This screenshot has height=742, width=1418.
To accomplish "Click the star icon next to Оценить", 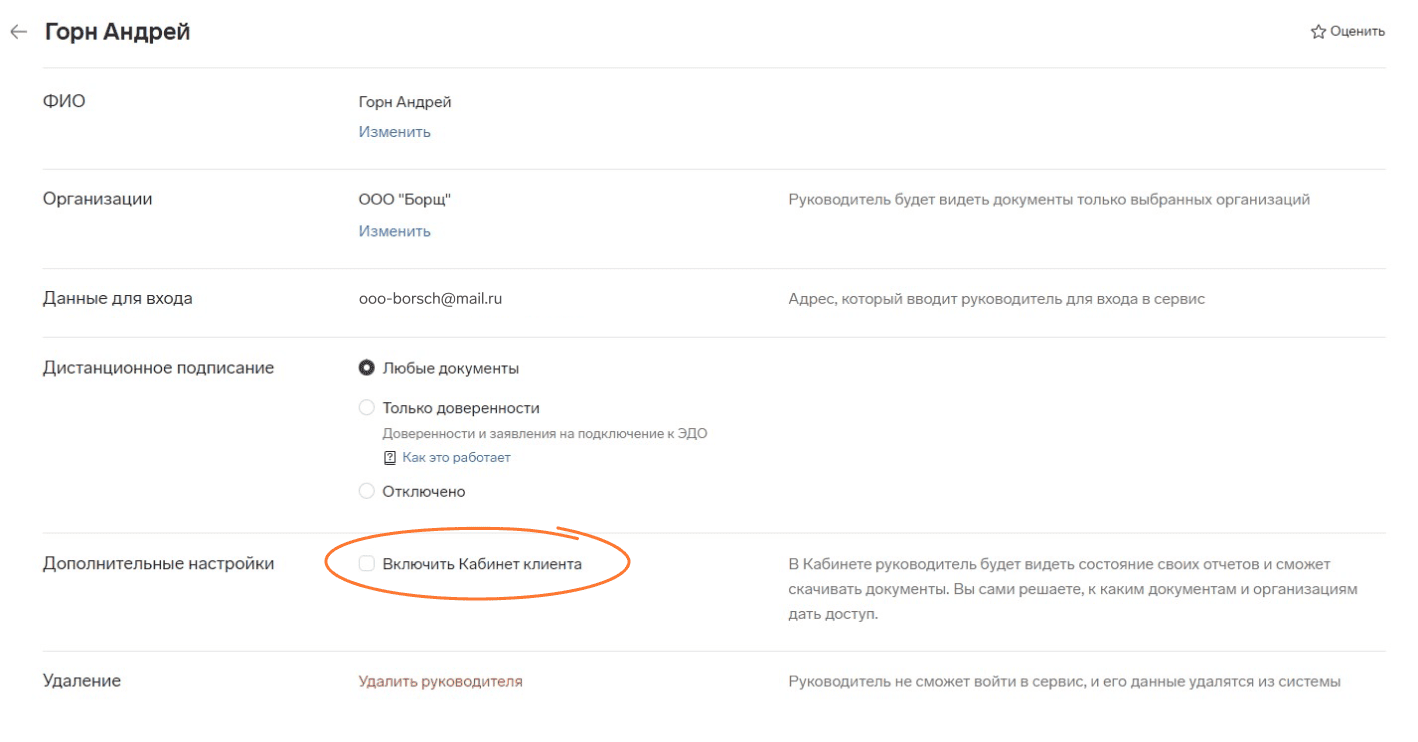I will 1318,32.
